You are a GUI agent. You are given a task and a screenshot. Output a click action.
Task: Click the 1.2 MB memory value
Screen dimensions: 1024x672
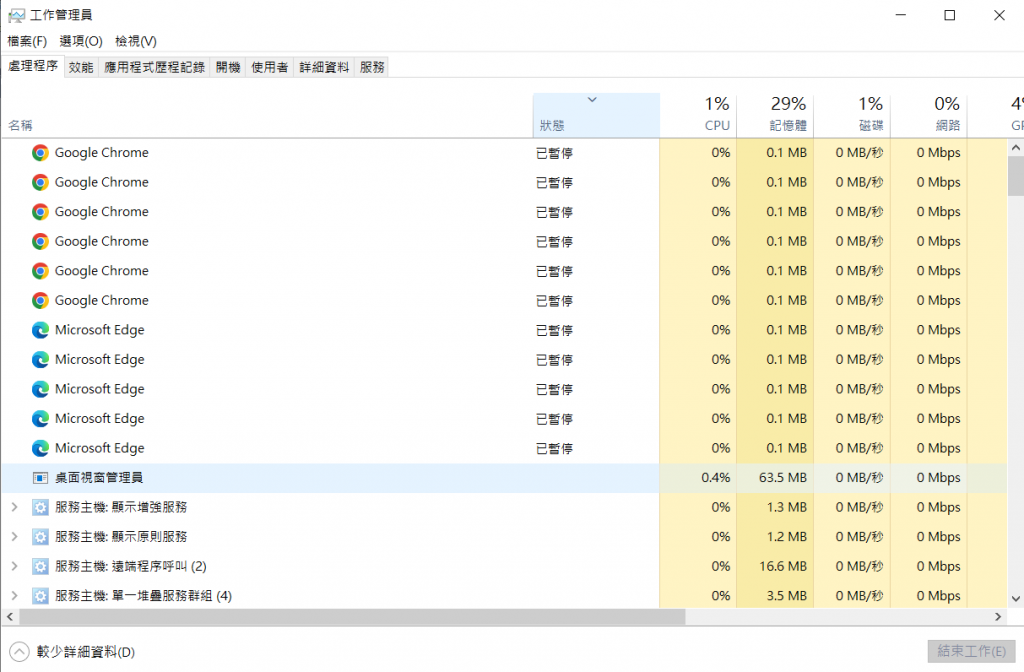(x=786, y=537)
